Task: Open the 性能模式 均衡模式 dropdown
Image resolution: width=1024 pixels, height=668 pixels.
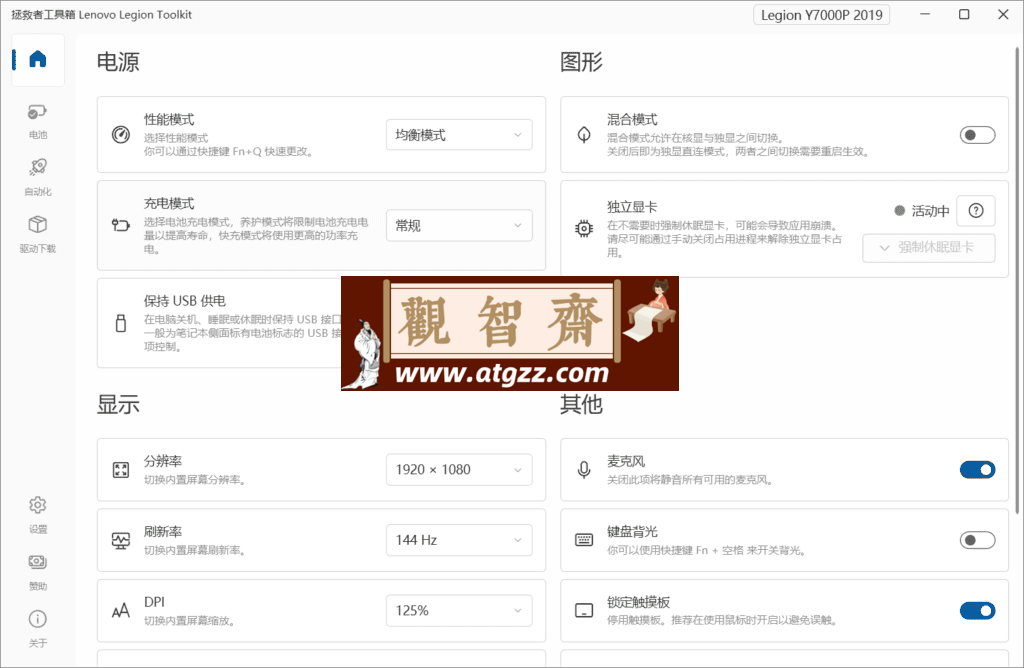Action: coord(459,135)
